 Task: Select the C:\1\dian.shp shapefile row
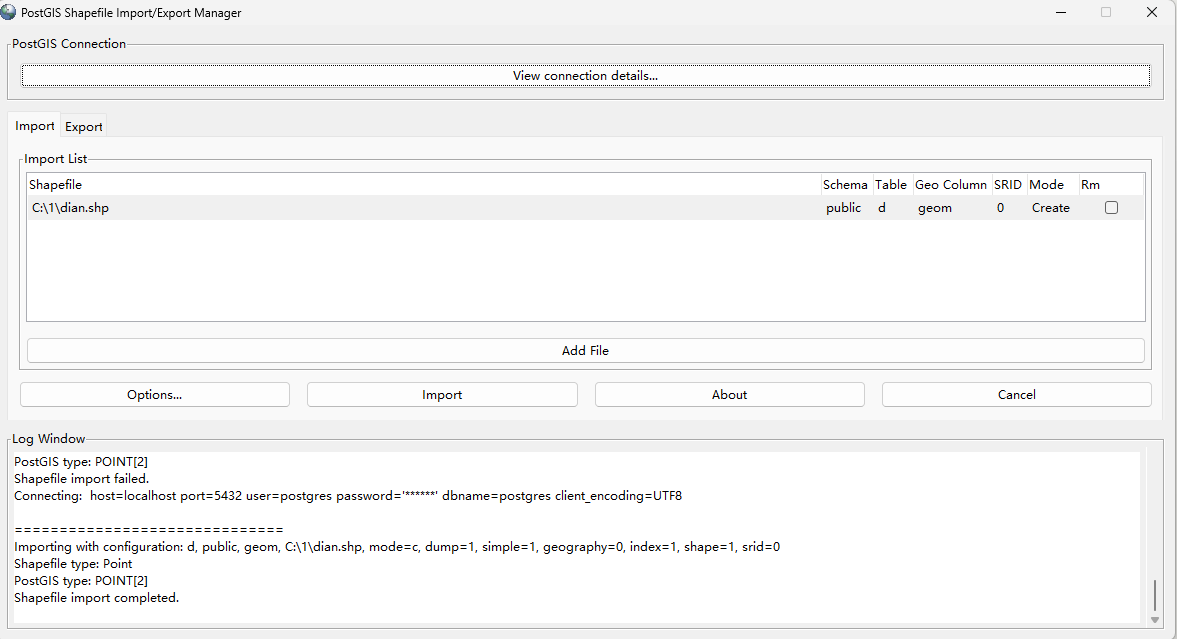coord(585,208)
